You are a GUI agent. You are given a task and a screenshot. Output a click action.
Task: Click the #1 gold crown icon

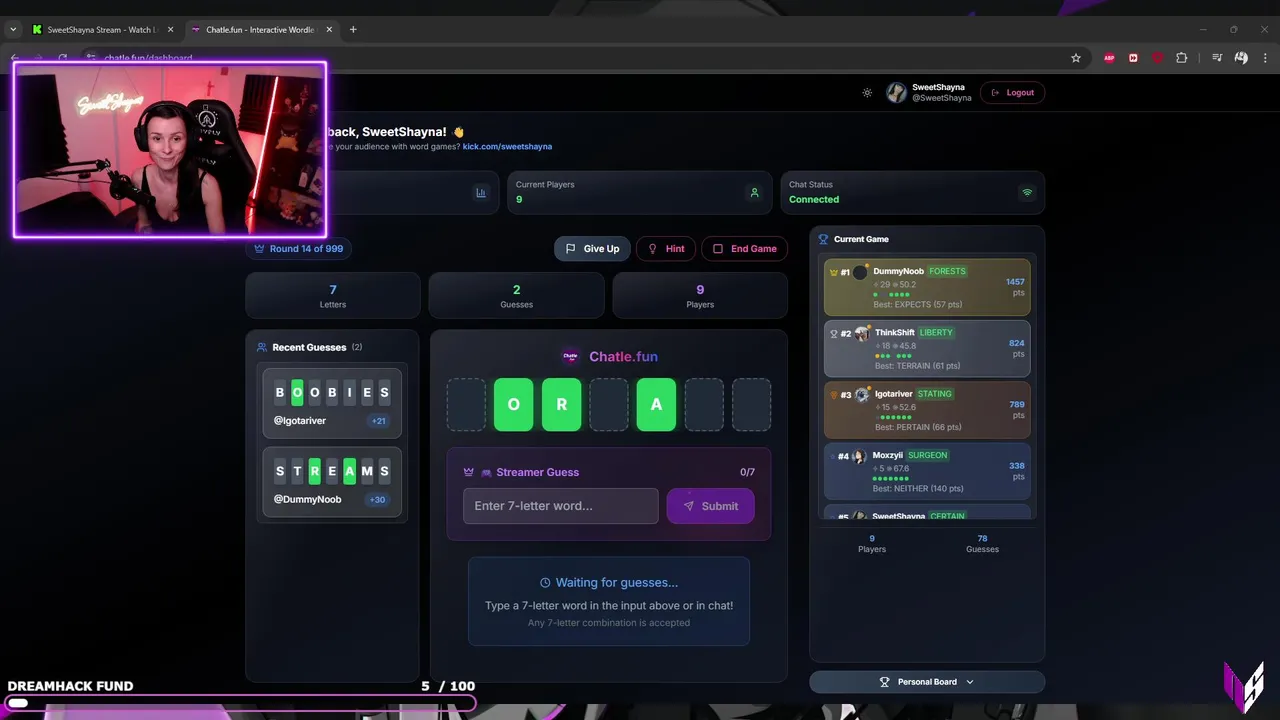(x=834, y=272)
